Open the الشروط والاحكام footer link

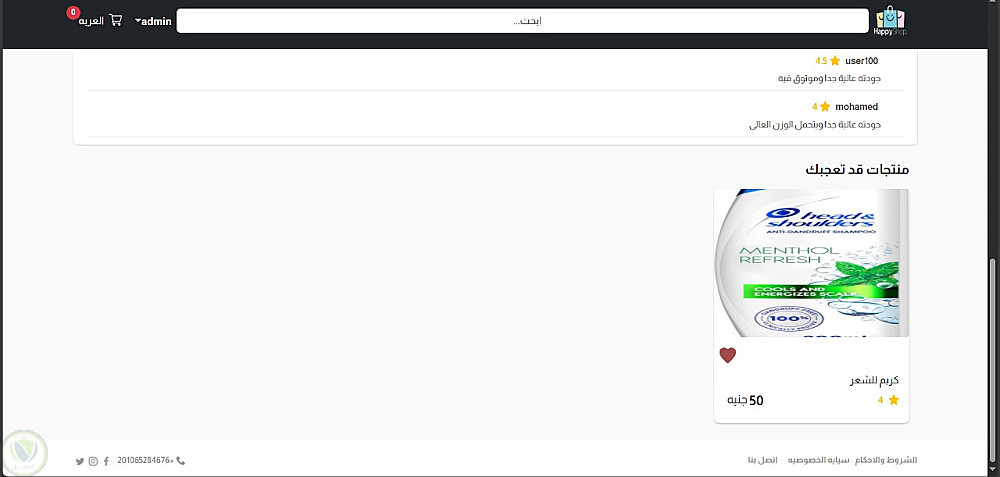[x=886, y=460]
